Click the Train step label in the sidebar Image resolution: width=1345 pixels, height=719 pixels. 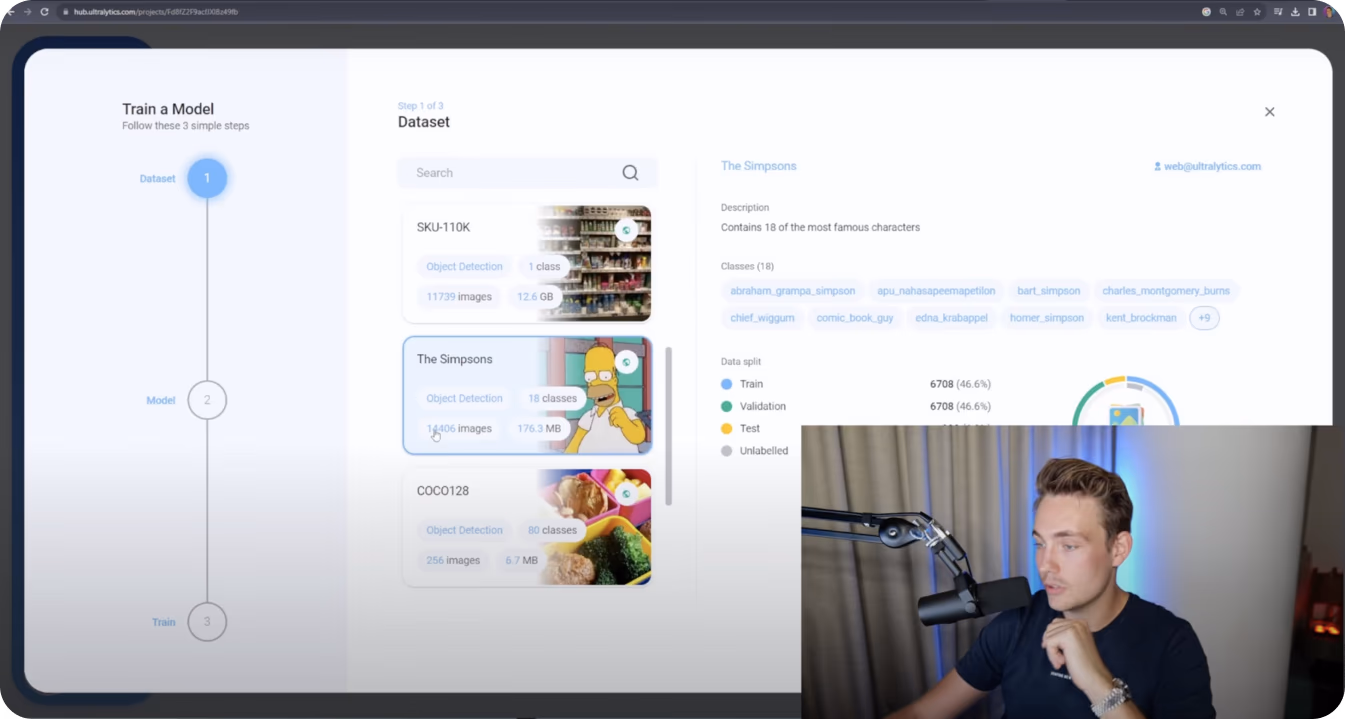164,622
